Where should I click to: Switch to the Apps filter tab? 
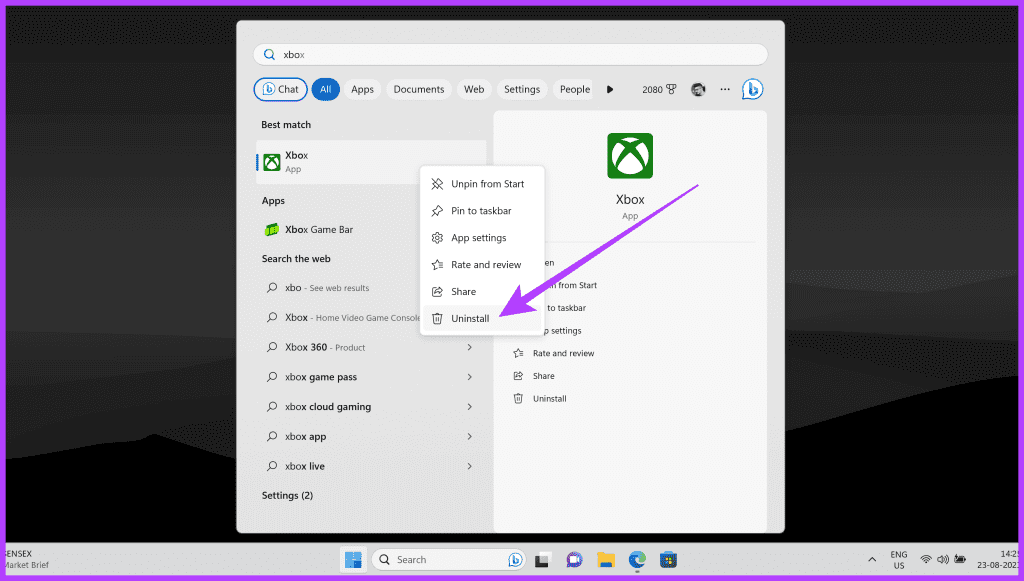tap(362, 89)
